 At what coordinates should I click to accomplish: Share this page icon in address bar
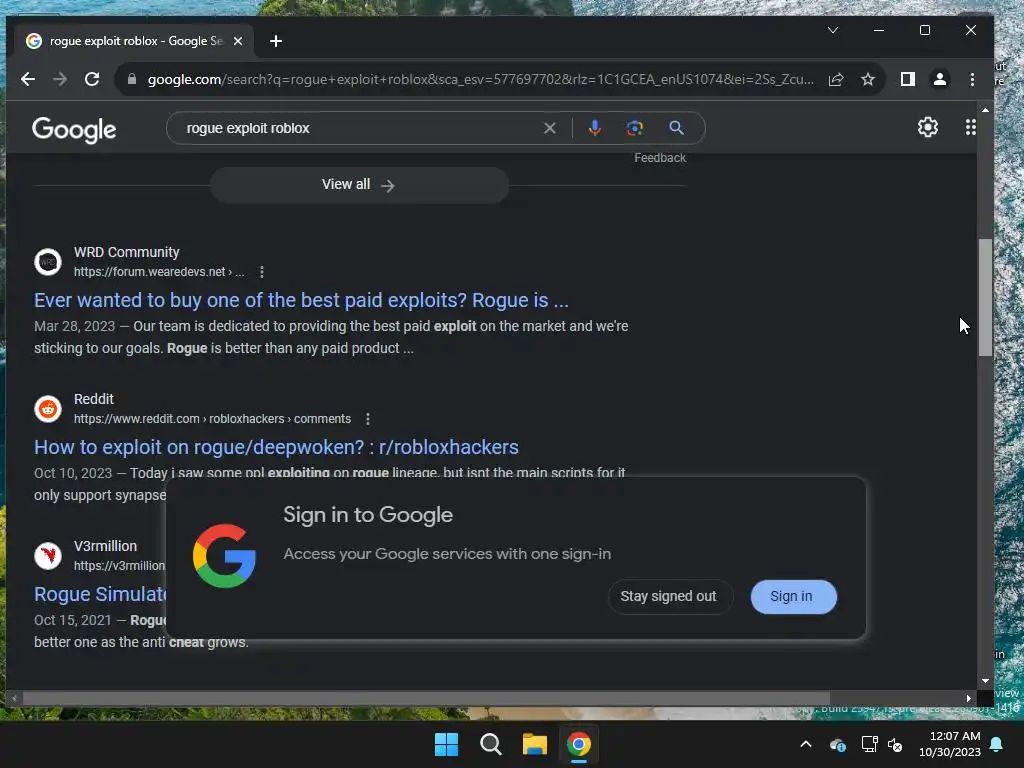click(836, 80)
